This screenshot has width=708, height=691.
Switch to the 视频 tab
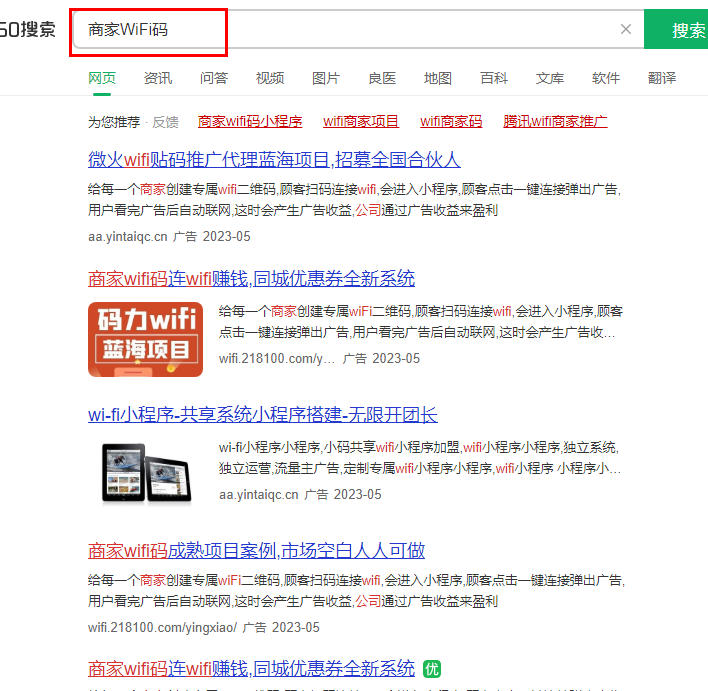270,78
